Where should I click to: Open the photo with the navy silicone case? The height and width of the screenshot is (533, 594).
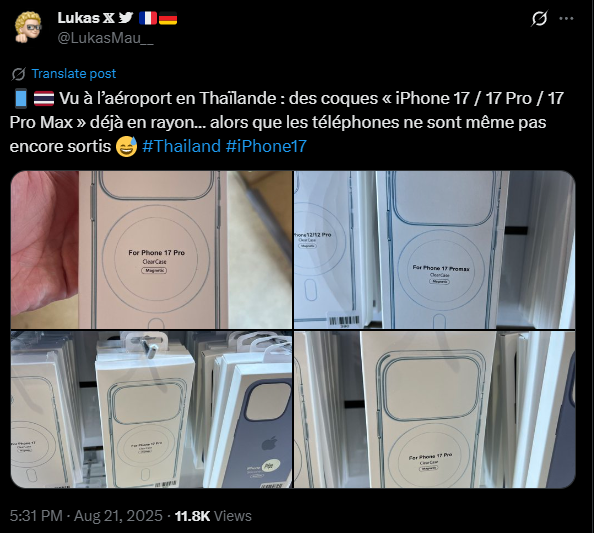pos(152,410)
